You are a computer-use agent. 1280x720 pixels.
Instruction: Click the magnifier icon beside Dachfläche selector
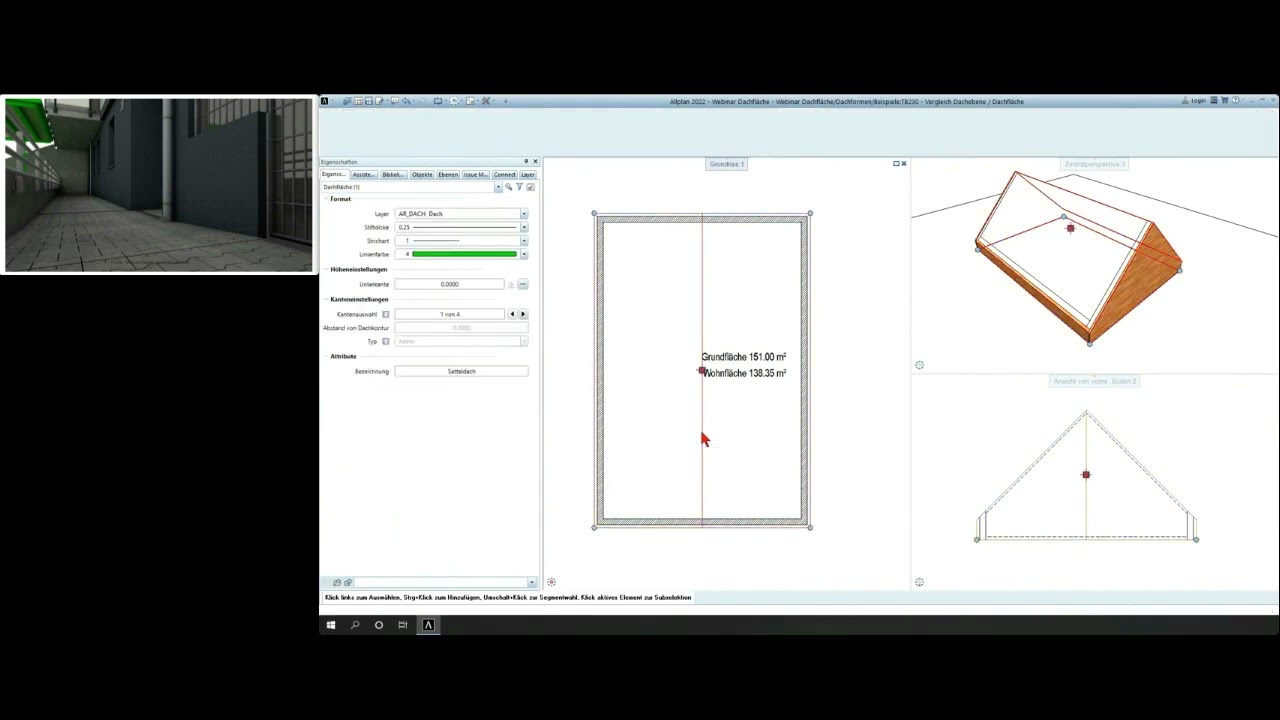(508, 187)
